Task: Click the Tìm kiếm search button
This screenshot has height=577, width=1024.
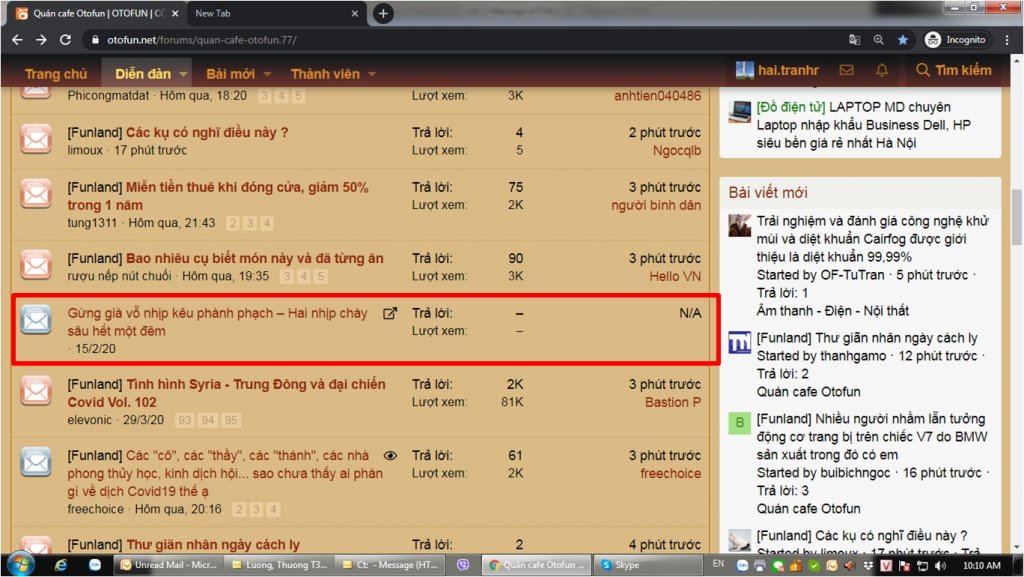Action: click(x=953, y=70)
